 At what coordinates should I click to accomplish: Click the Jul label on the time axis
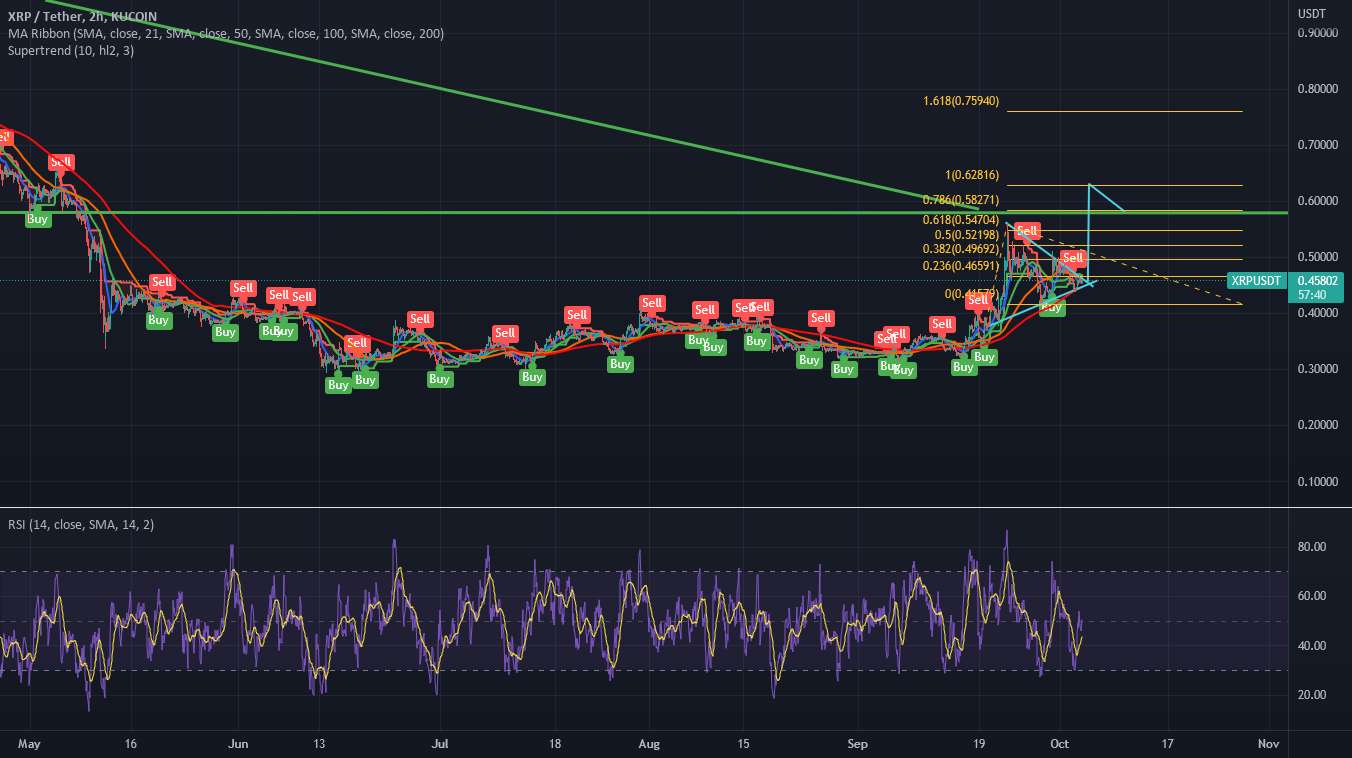[x=439, y=744]
